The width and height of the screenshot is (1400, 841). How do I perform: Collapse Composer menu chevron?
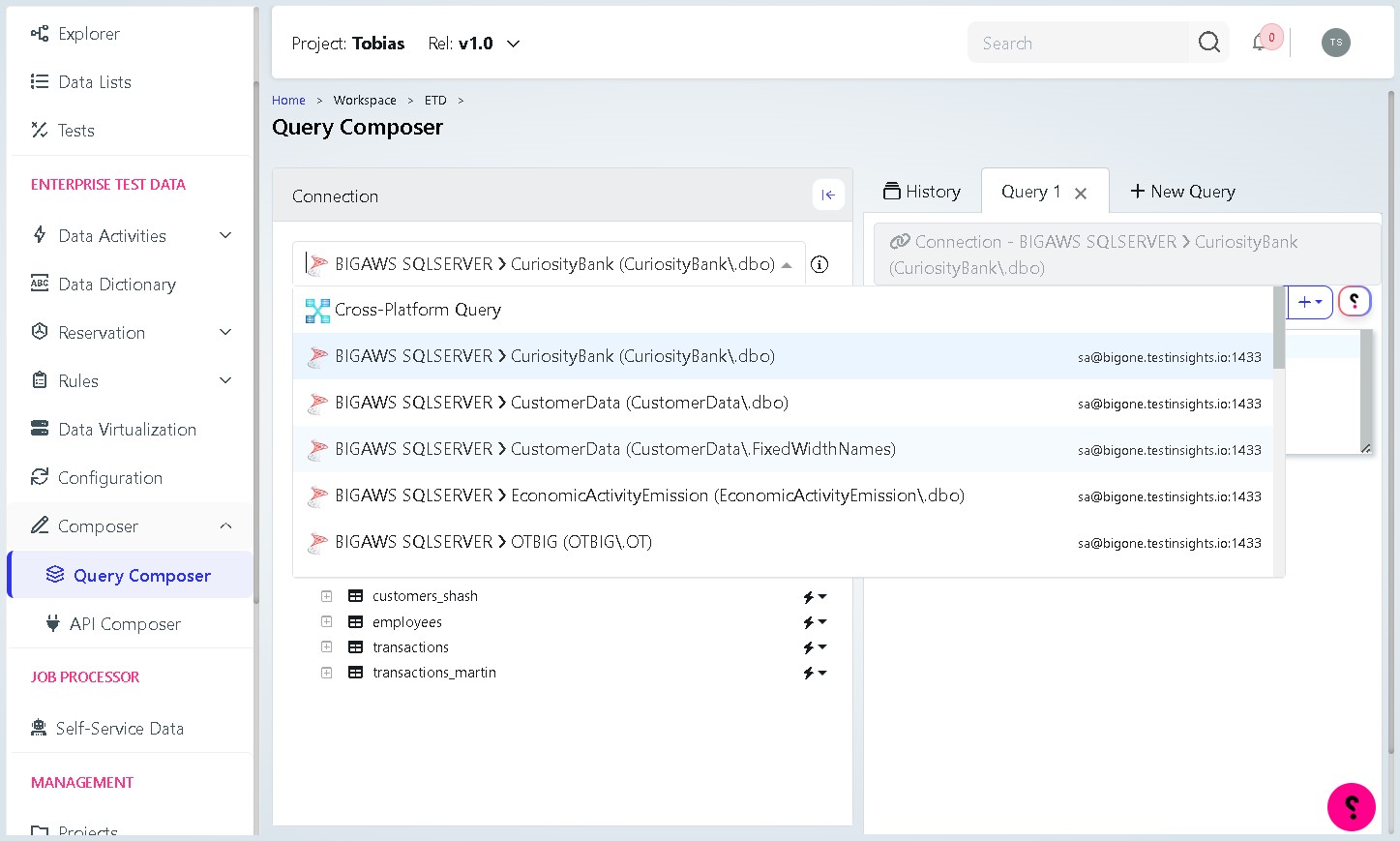[x=225, y=526]
